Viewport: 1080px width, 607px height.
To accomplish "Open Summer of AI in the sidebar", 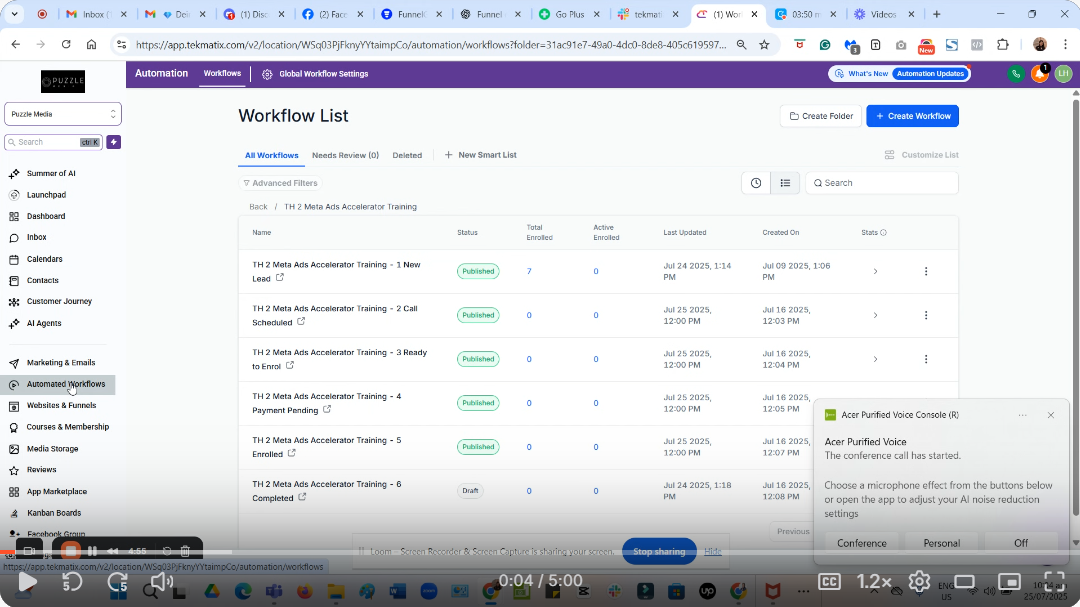I will tap(50, 174).
